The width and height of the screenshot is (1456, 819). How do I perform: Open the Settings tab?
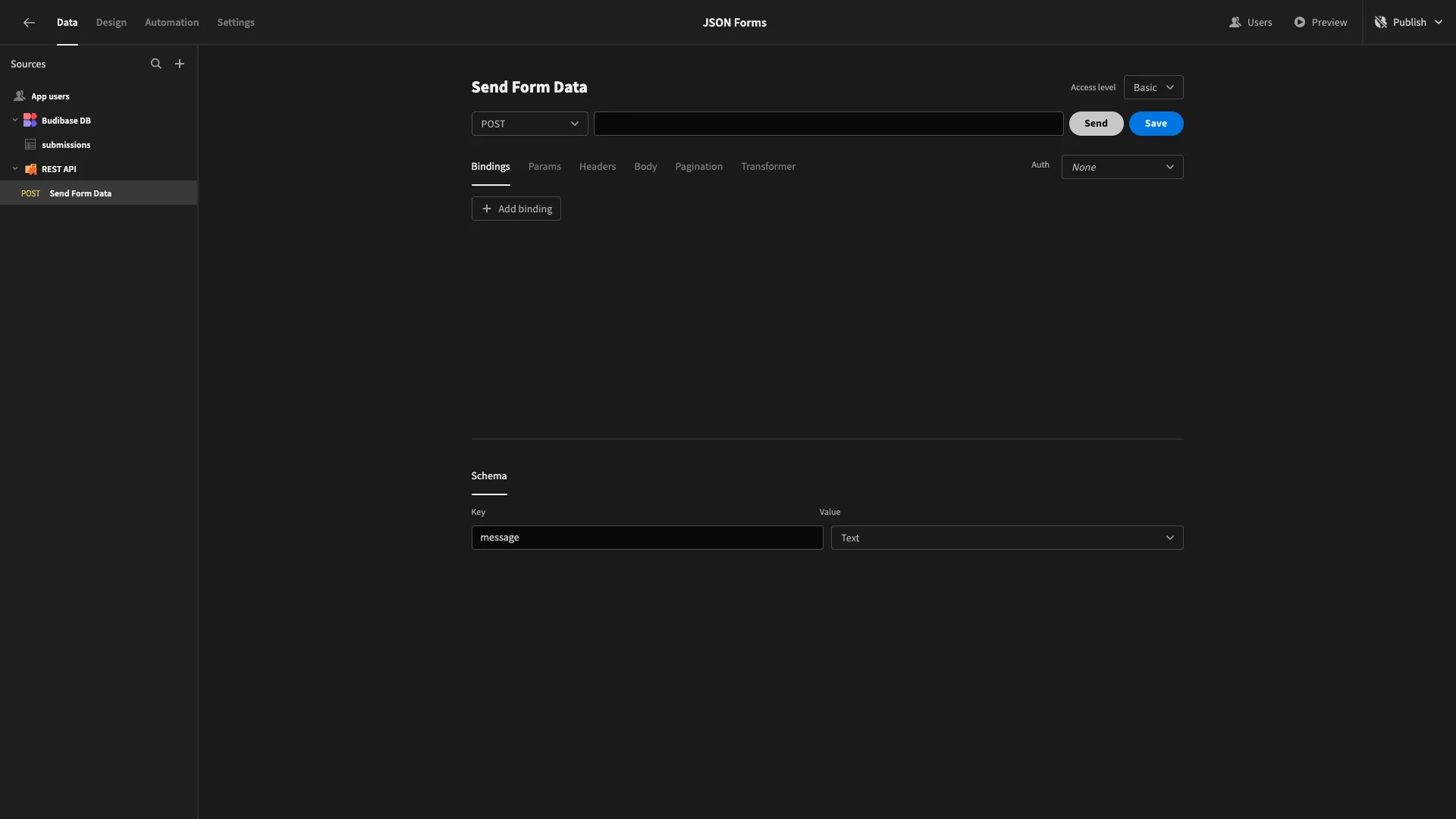pyautogui.click(x=236, y=22)
